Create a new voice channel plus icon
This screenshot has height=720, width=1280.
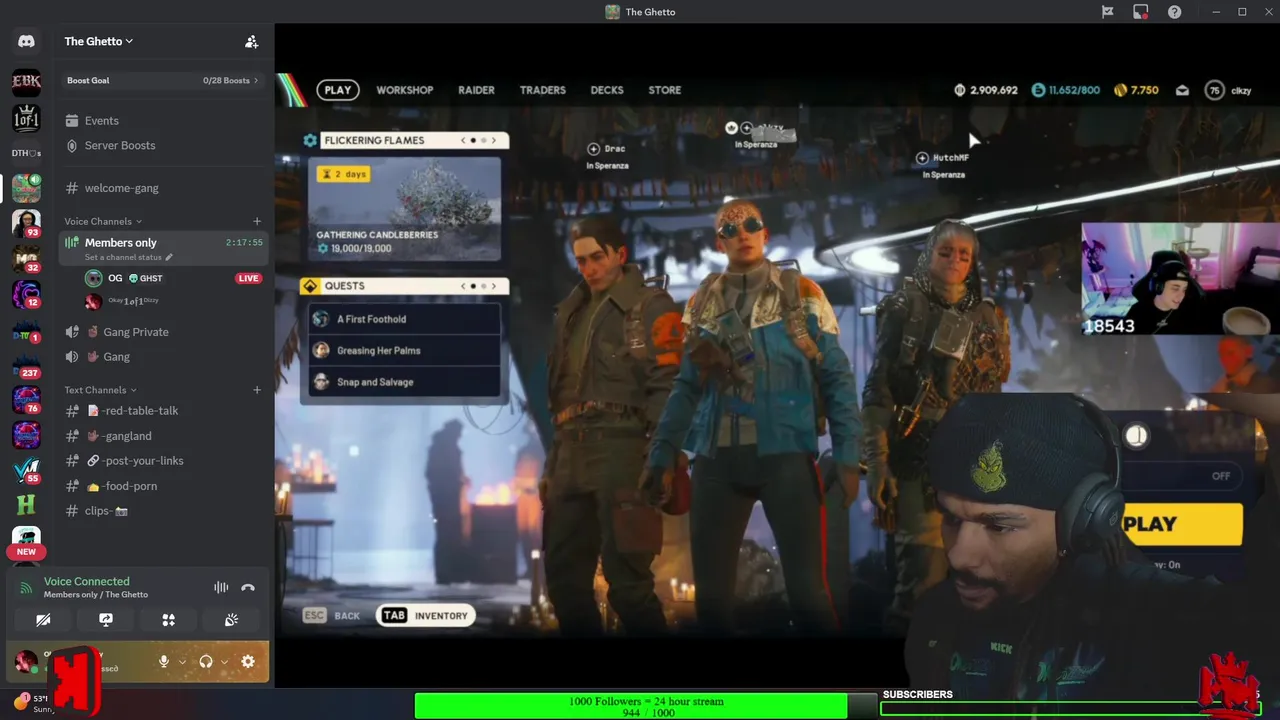coord(257,221)
